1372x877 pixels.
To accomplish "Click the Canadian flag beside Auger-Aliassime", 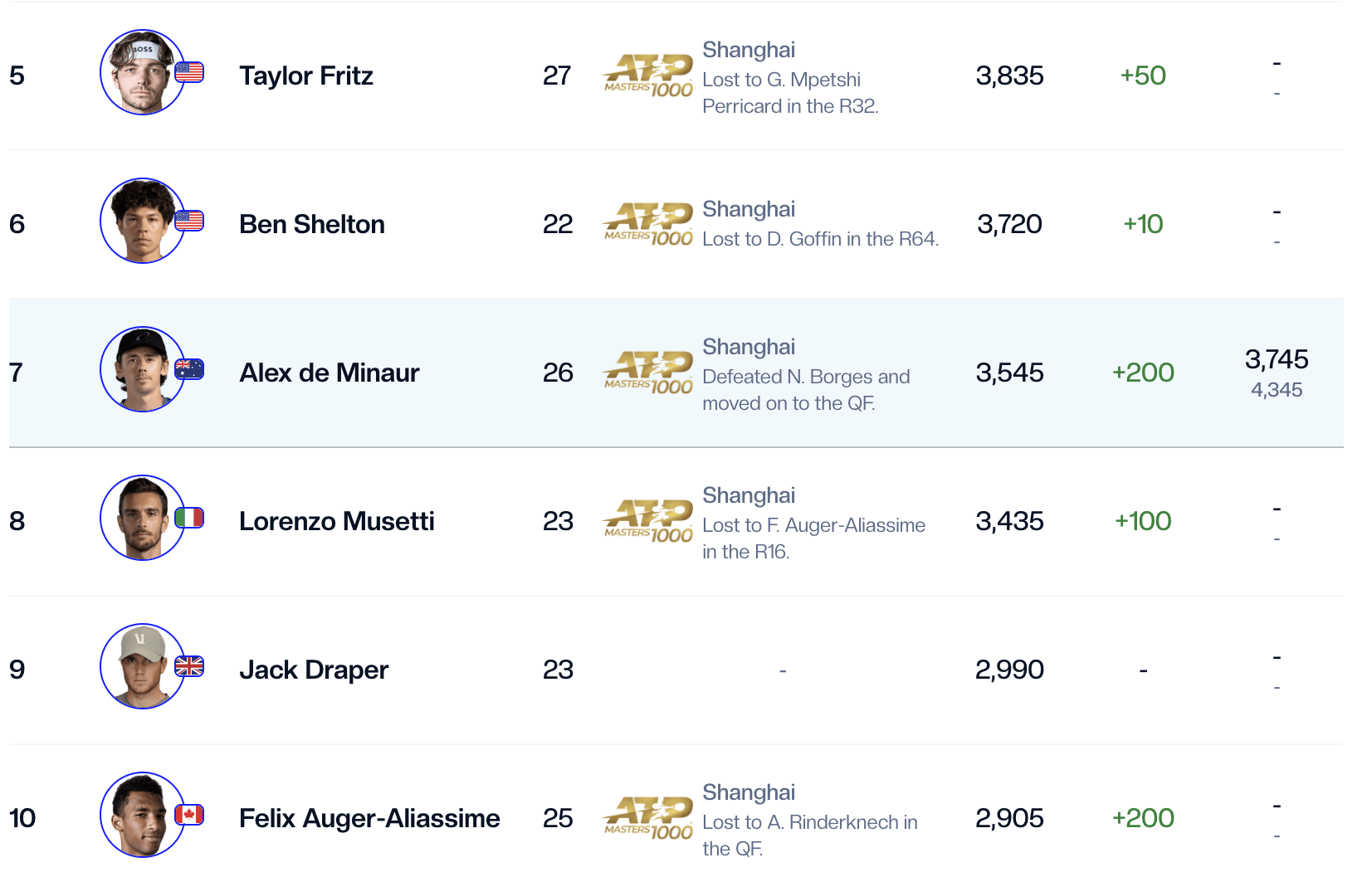I will (189, 815).
